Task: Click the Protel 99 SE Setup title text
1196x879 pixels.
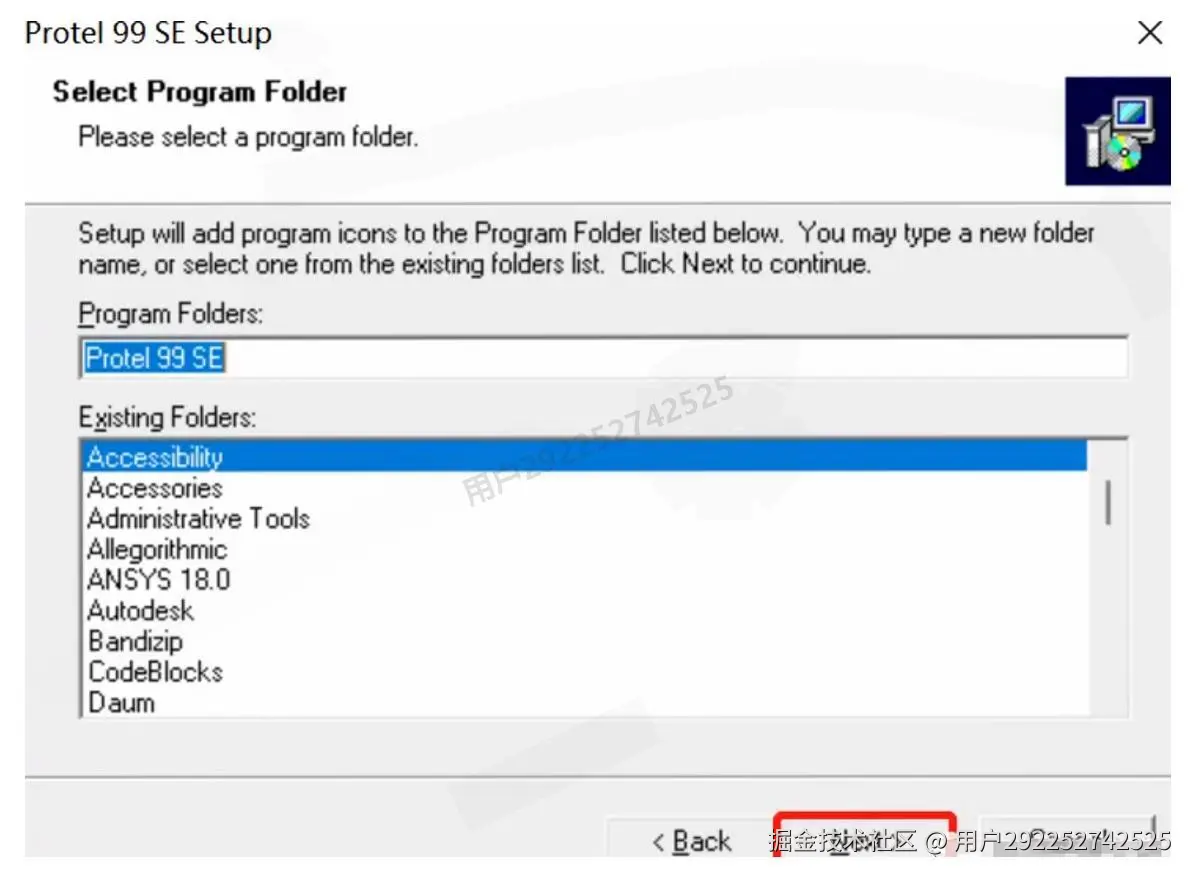Action: click(148, 33)
